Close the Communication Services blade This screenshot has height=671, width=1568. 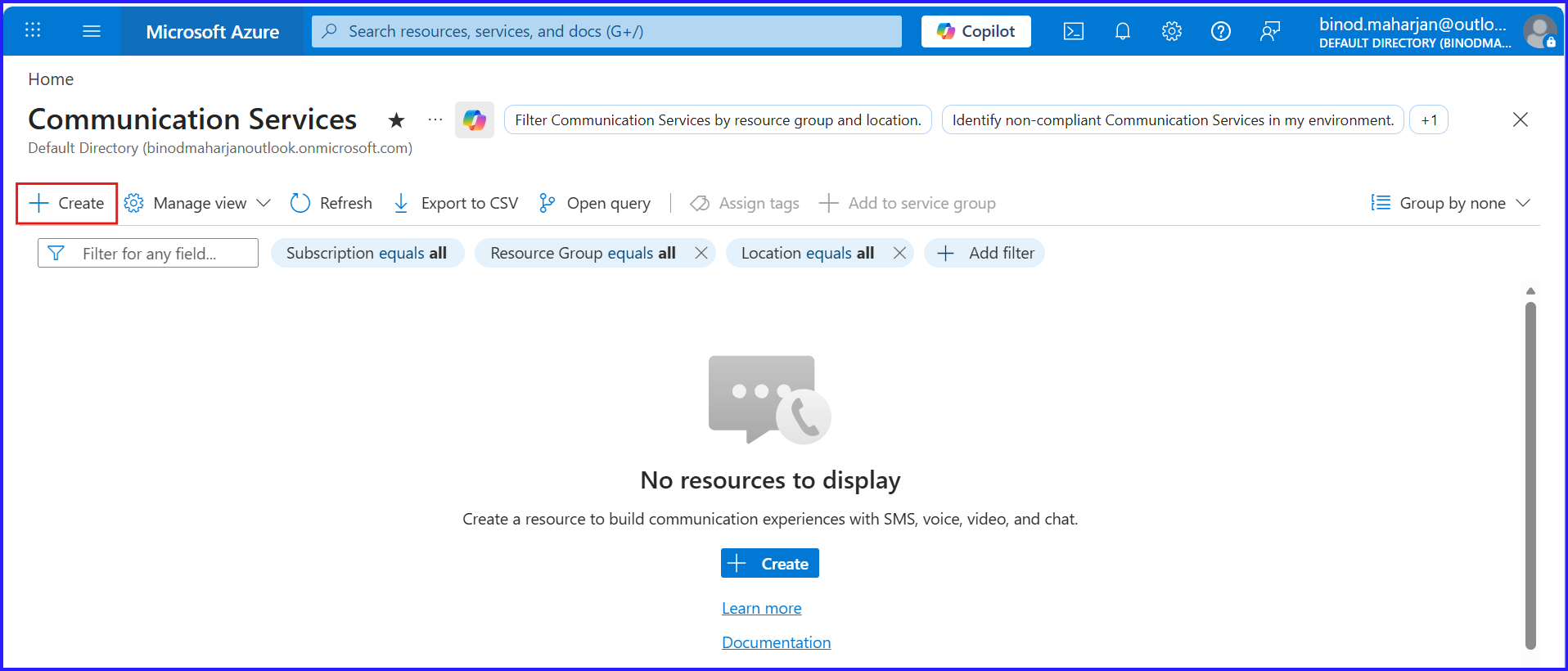click(1521, 119)
